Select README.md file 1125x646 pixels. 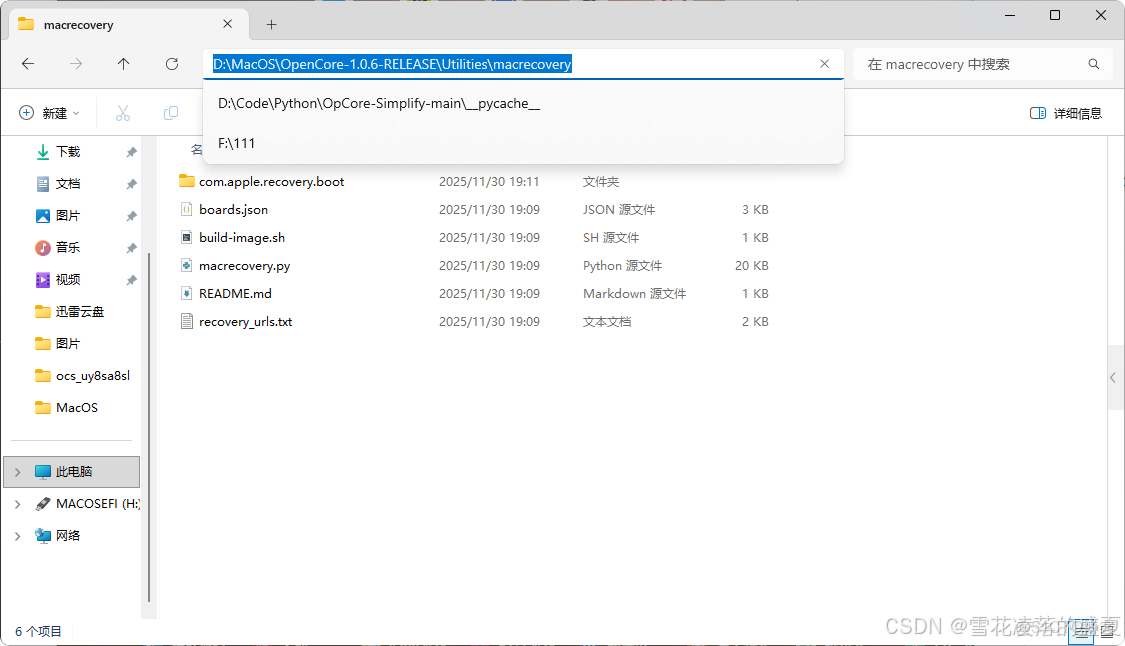click(x=235, y=294)
